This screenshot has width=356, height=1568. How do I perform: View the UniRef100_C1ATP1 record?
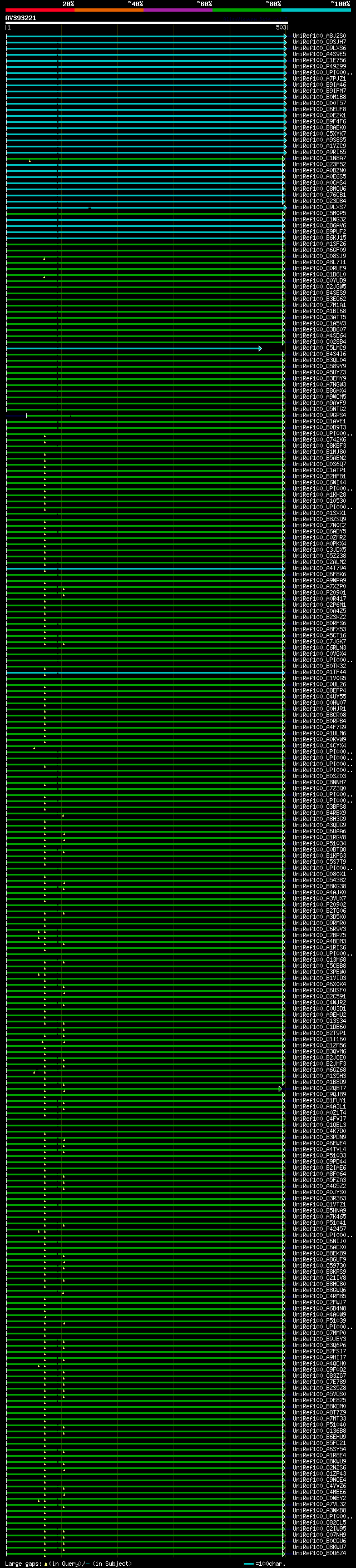(319, 471)
